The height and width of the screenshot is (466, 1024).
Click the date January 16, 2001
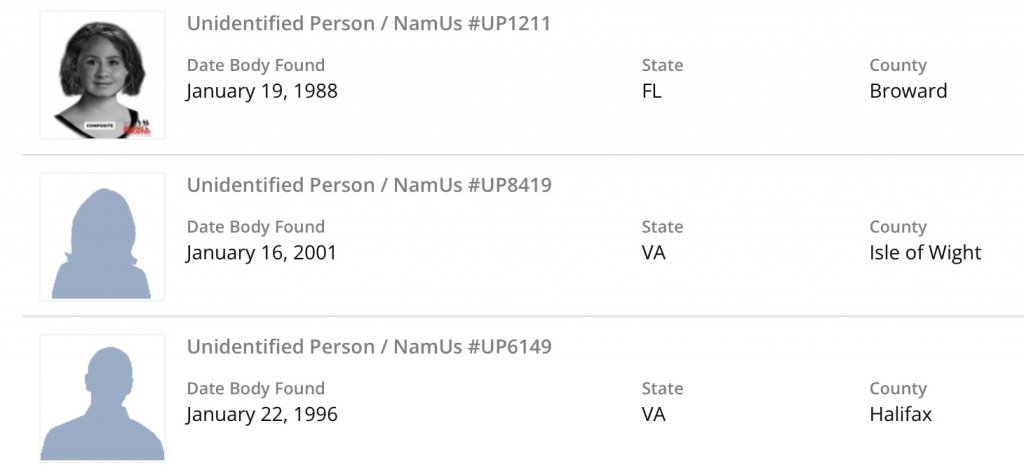(262, 253)
